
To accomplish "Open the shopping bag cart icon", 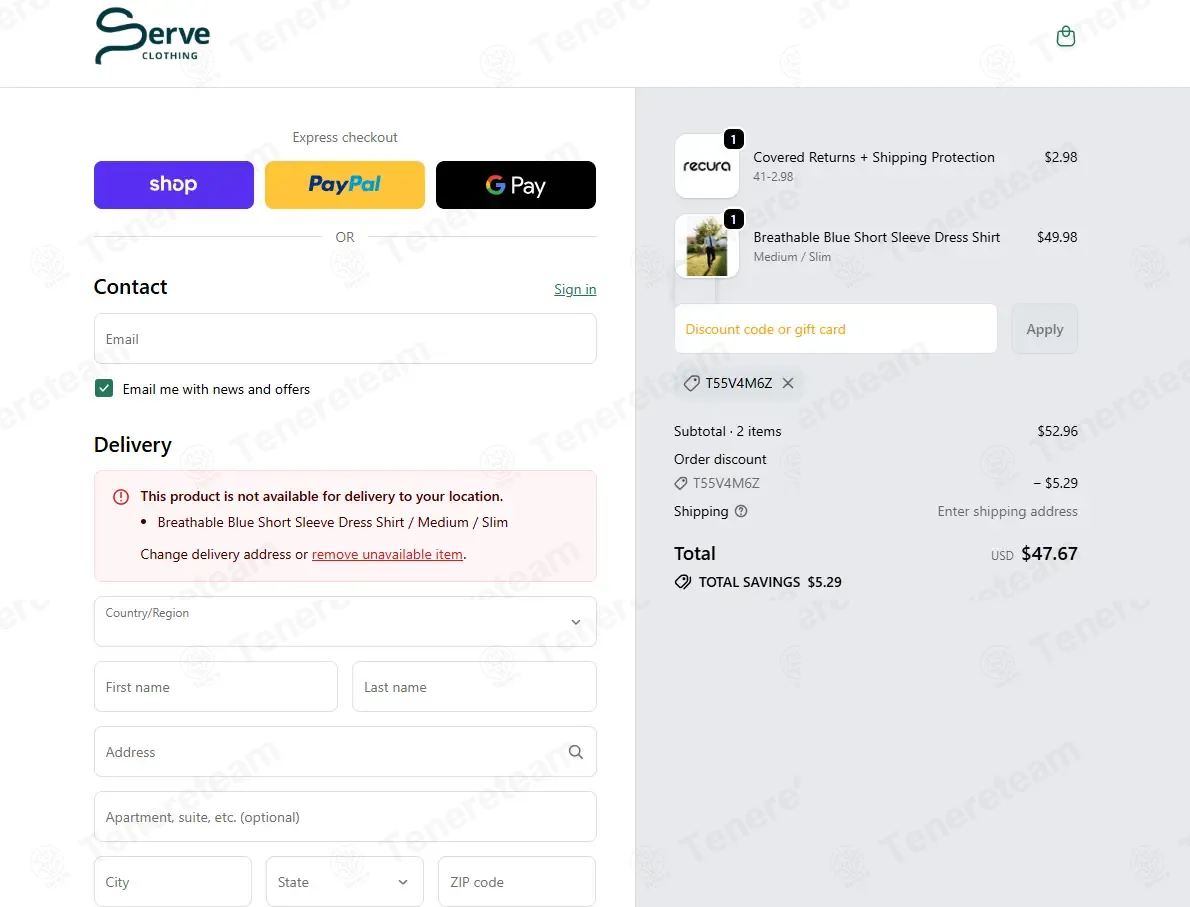I will point(1066,36).
